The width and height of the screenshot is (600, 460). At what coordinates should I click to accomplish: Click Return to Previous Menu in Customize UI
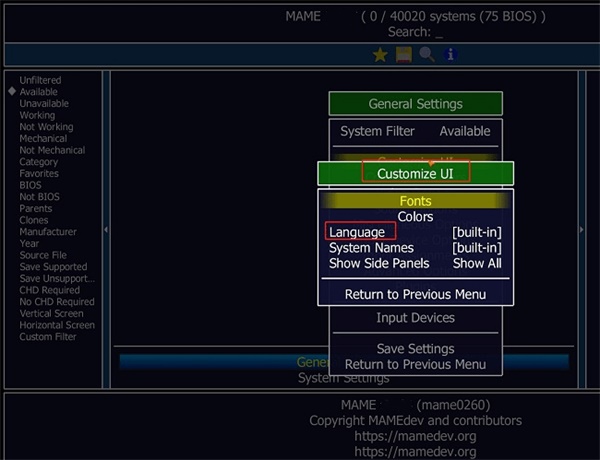point(415,294)
